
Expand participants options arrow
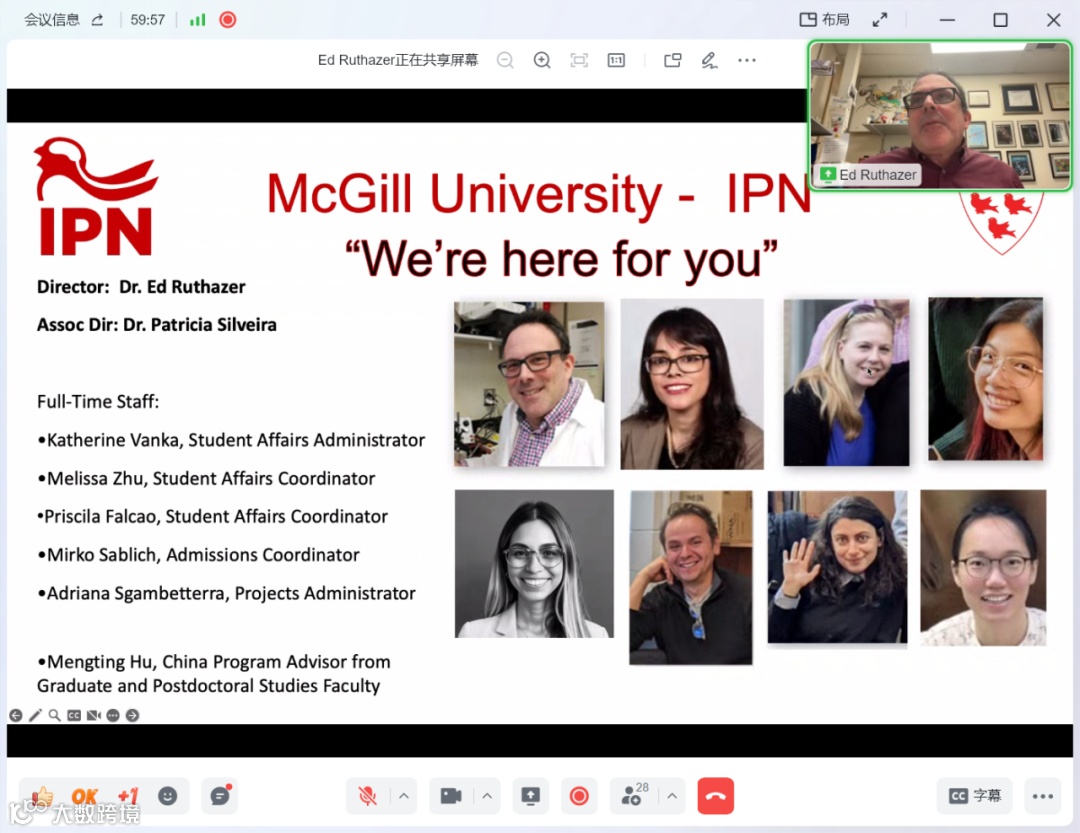[x=672, y=796]
